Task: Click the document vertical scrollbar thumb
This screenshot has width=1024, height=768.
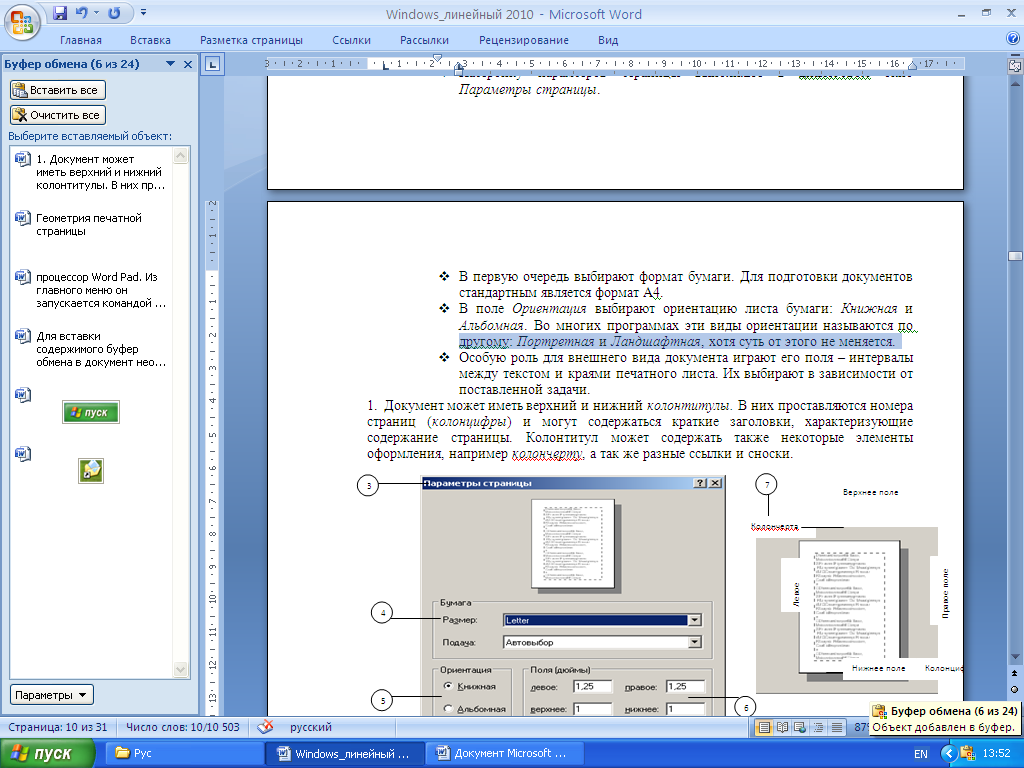Action: click(1015, 255)
